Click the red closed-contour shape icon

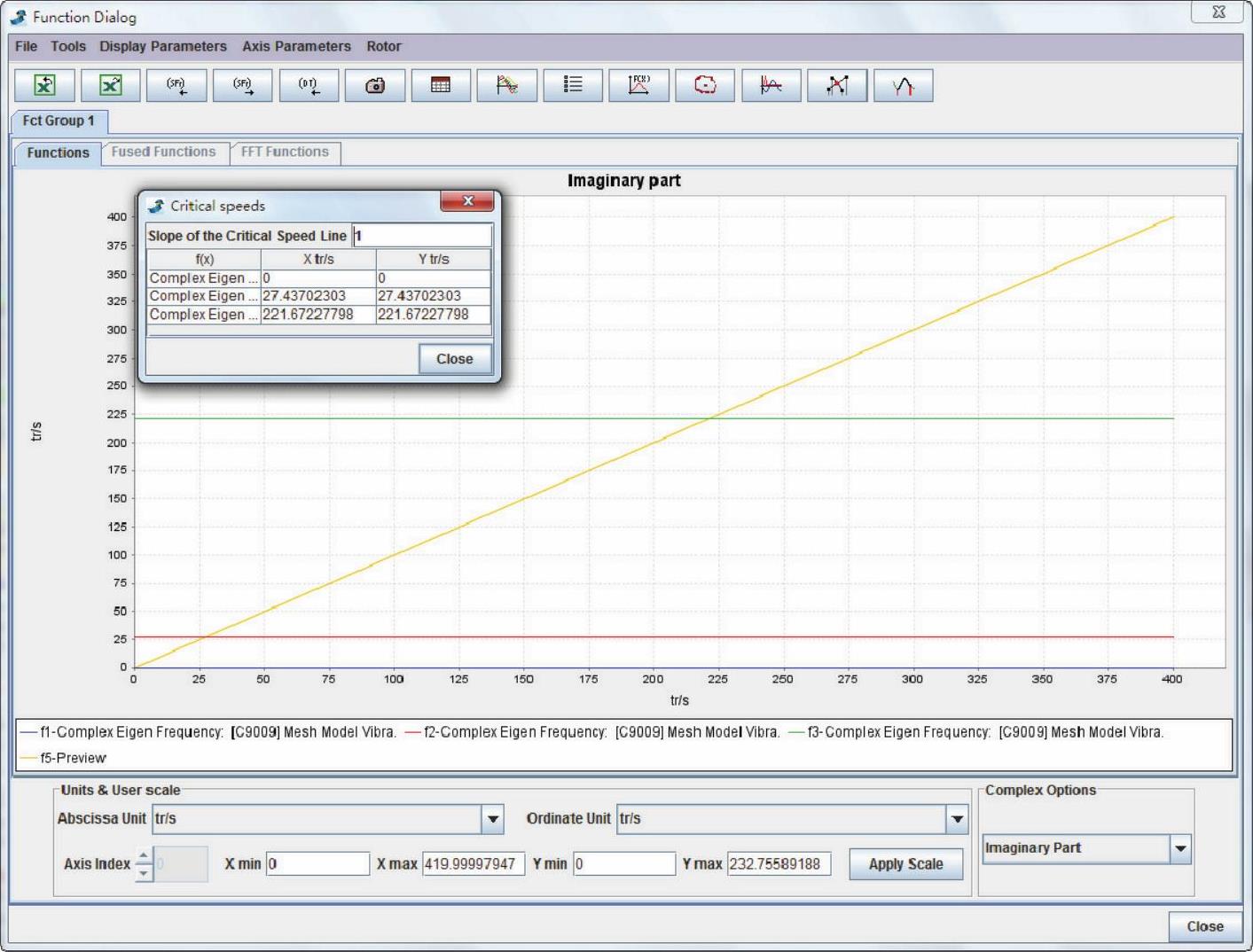tap(705, 85)
